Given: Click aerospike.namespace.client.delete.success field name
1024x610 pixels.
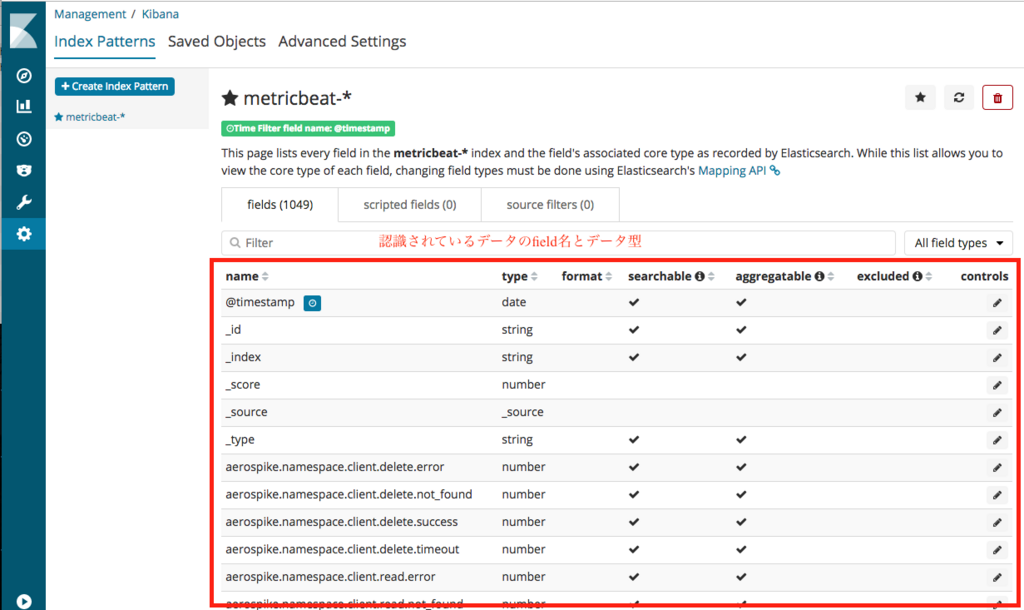Looking at the screenshot, I should 342,522.
